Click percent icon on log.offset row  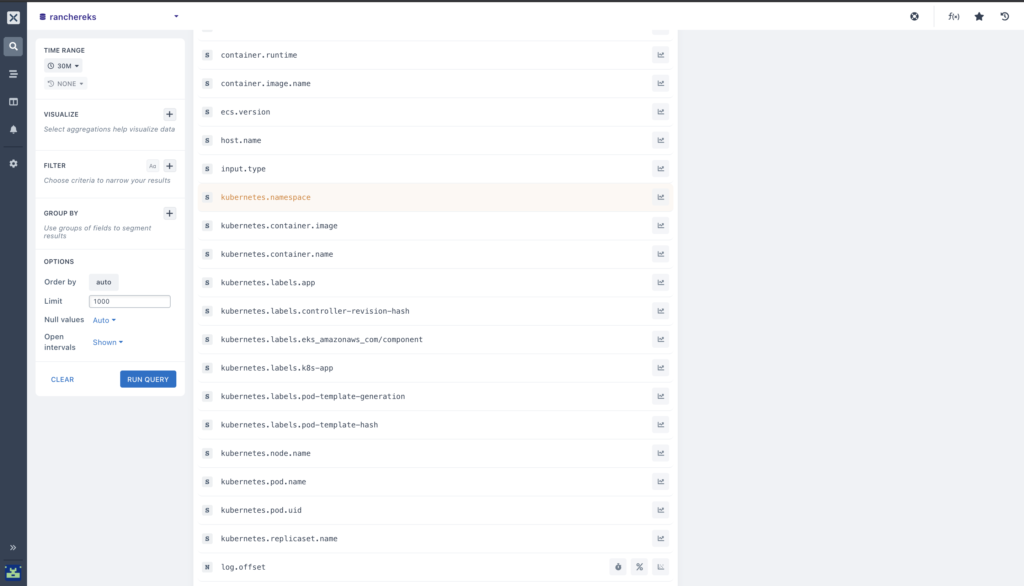[639, 567]
